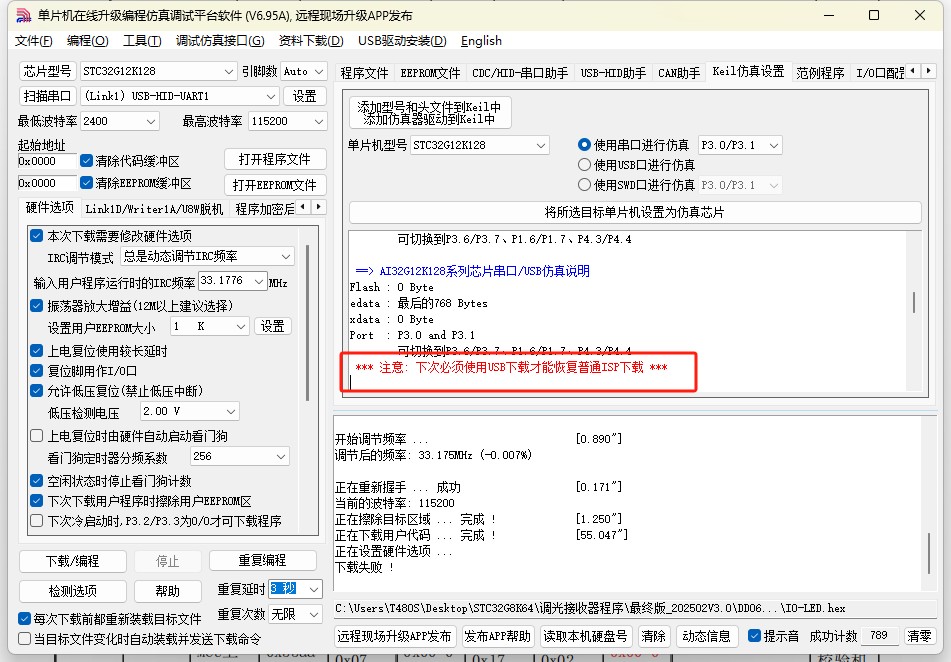Click the hardware options list scrollbar

click(308, 323)
